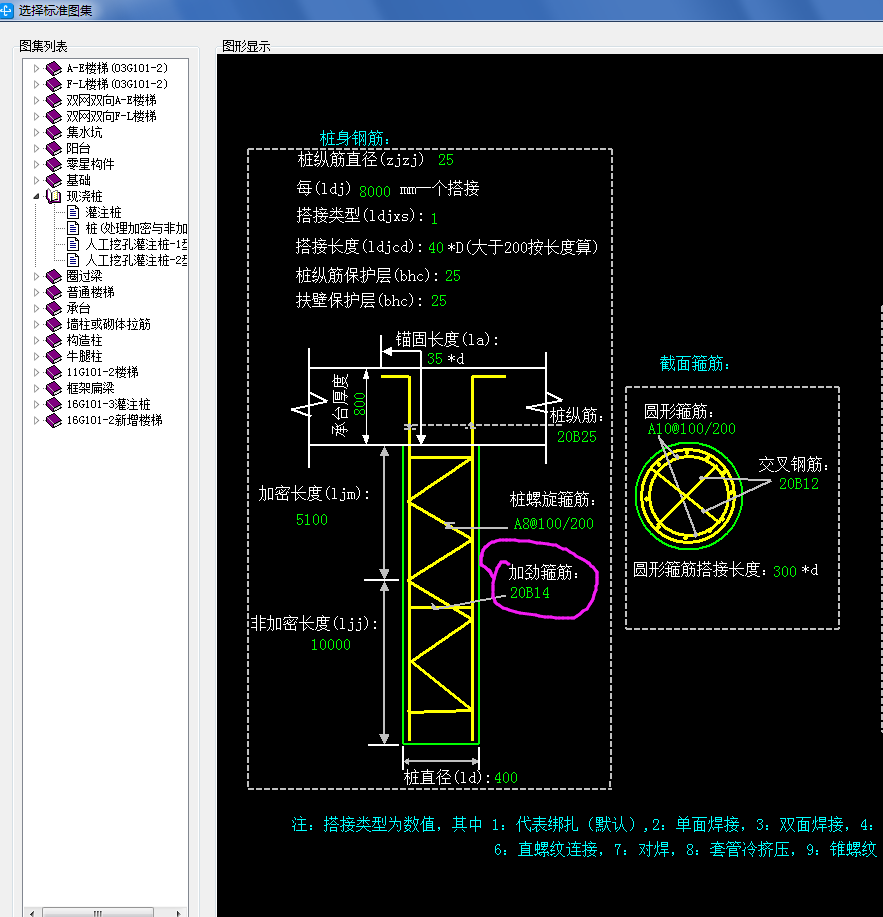Click the 承台 book icon

click(54, 308)
